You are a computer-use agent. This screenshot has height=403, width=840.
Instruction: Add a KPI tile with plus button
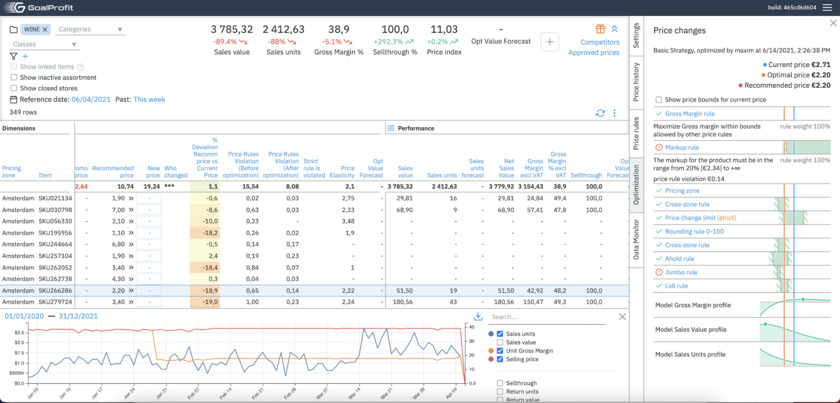(550, 42)
